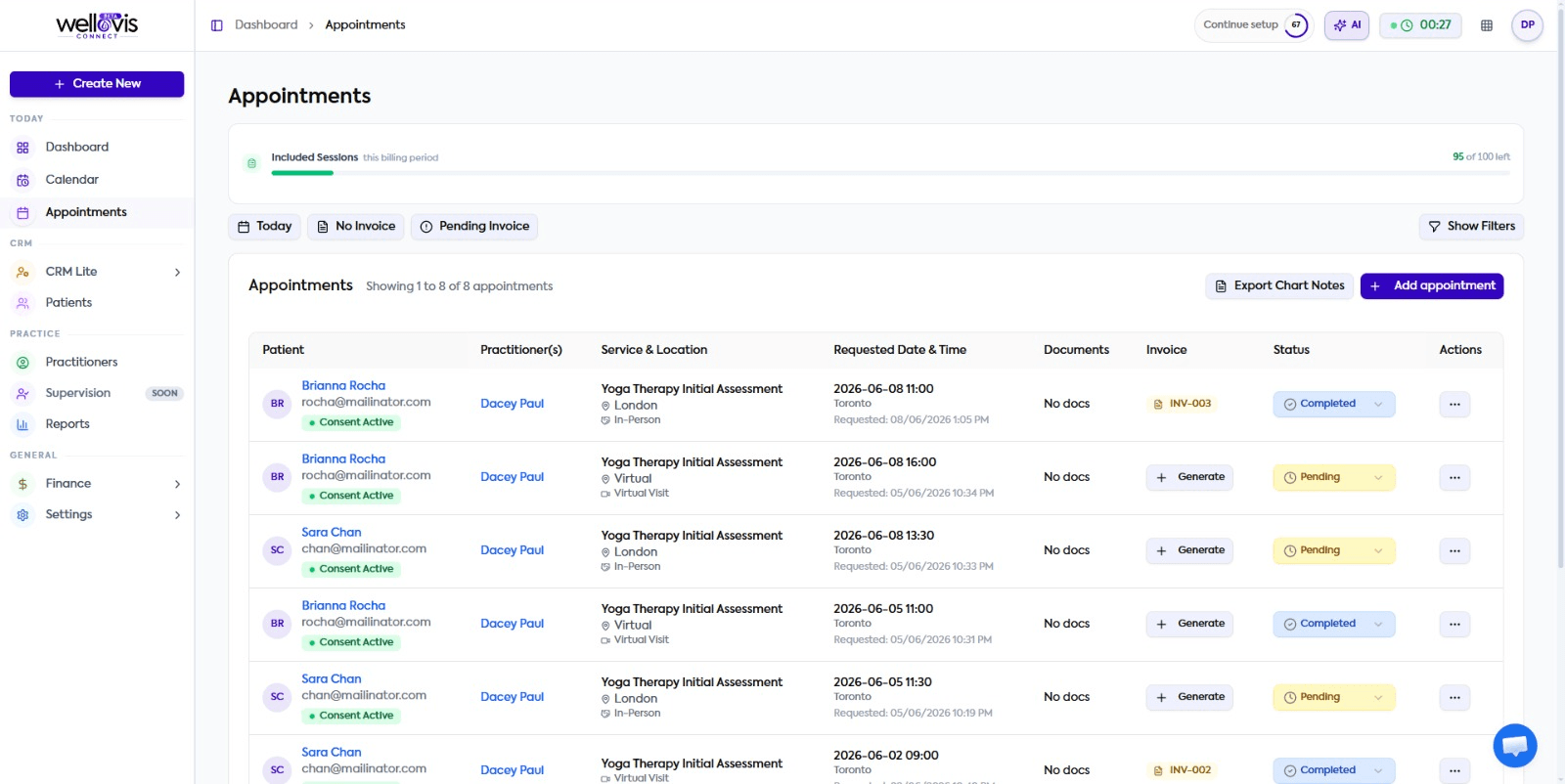Expand the CRM Lite menu
The width and height of the screenshot is (1565, 784).
click(x=97, y=272)
